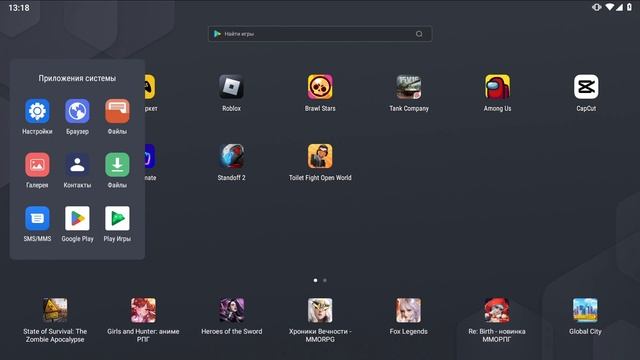Click the magnifier search icon
The height and width of the screenshot is (360, 640).
pos(419,34)
